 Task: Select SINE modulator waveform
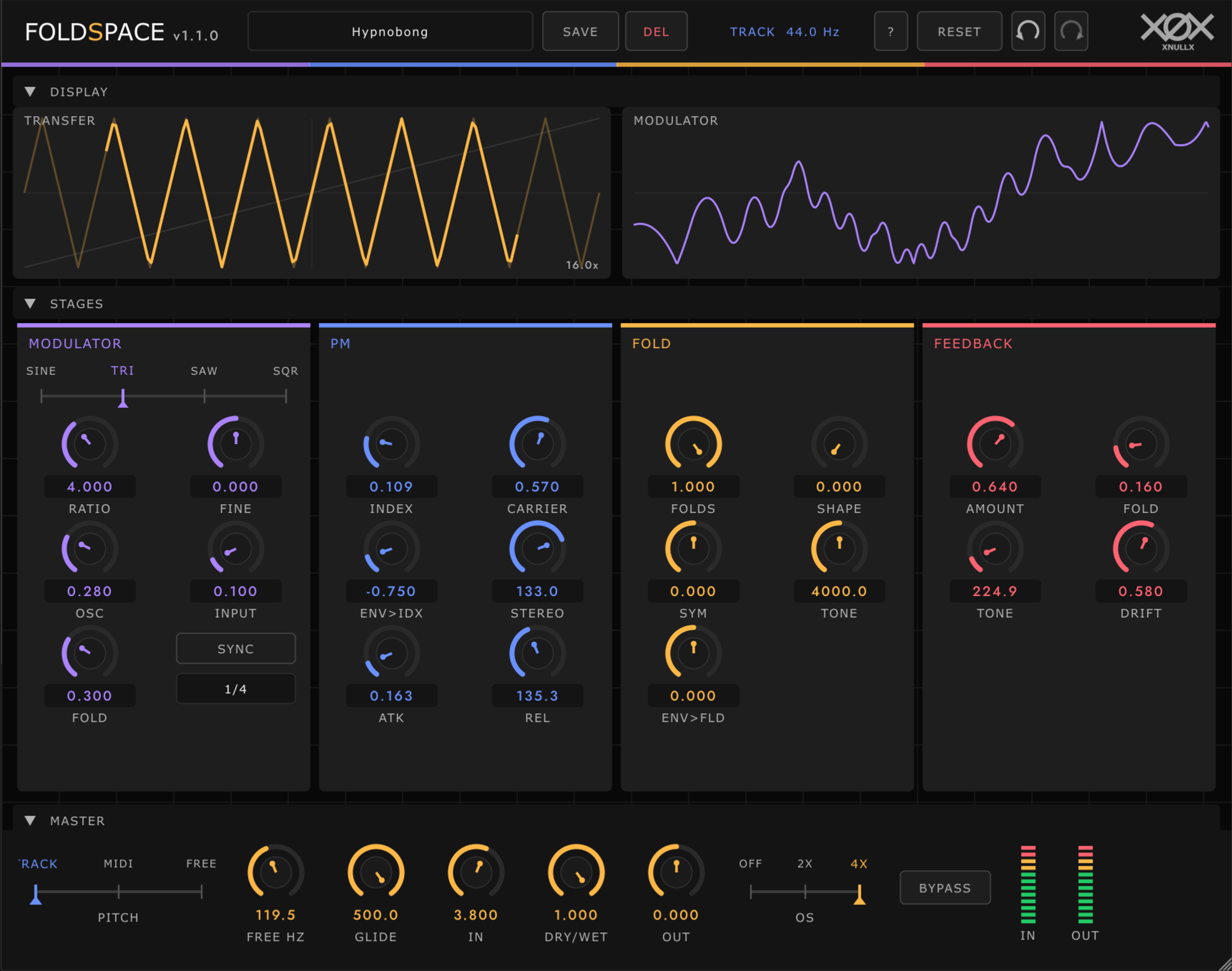[x=41, y=371]
